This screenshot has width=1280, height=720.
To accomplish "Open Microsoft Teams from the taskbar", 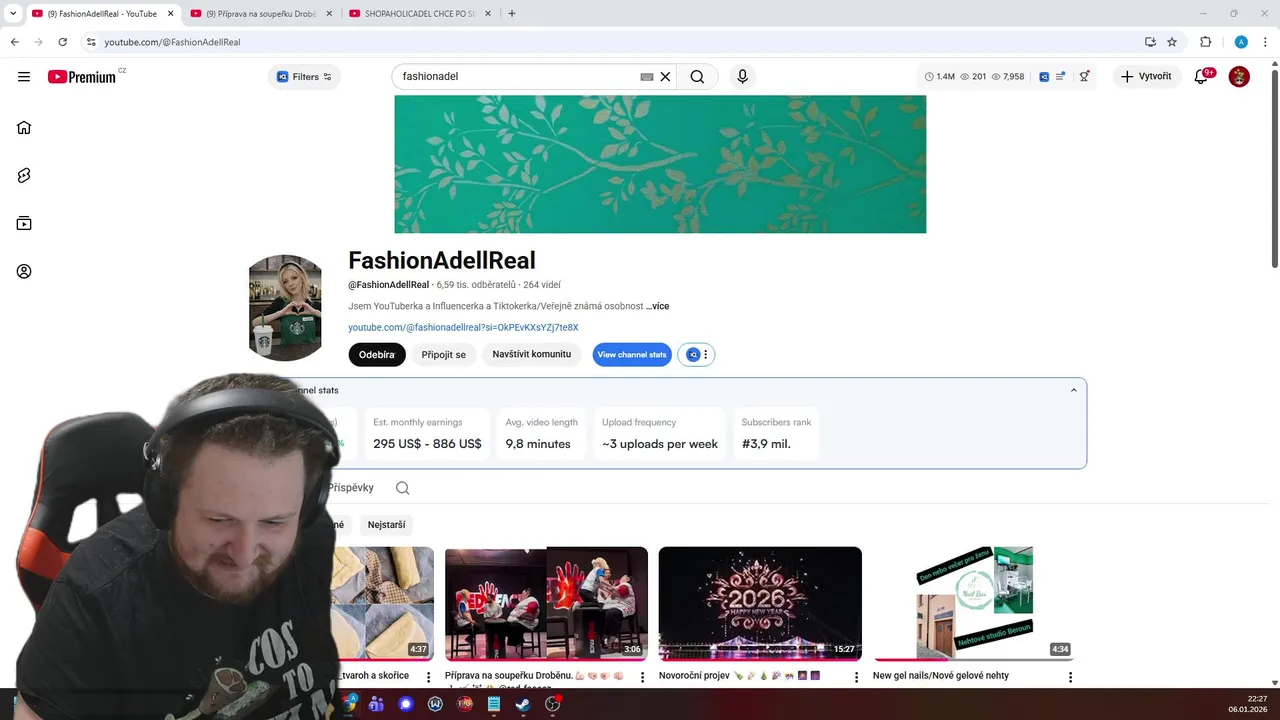I will click(x=377, y=704).
